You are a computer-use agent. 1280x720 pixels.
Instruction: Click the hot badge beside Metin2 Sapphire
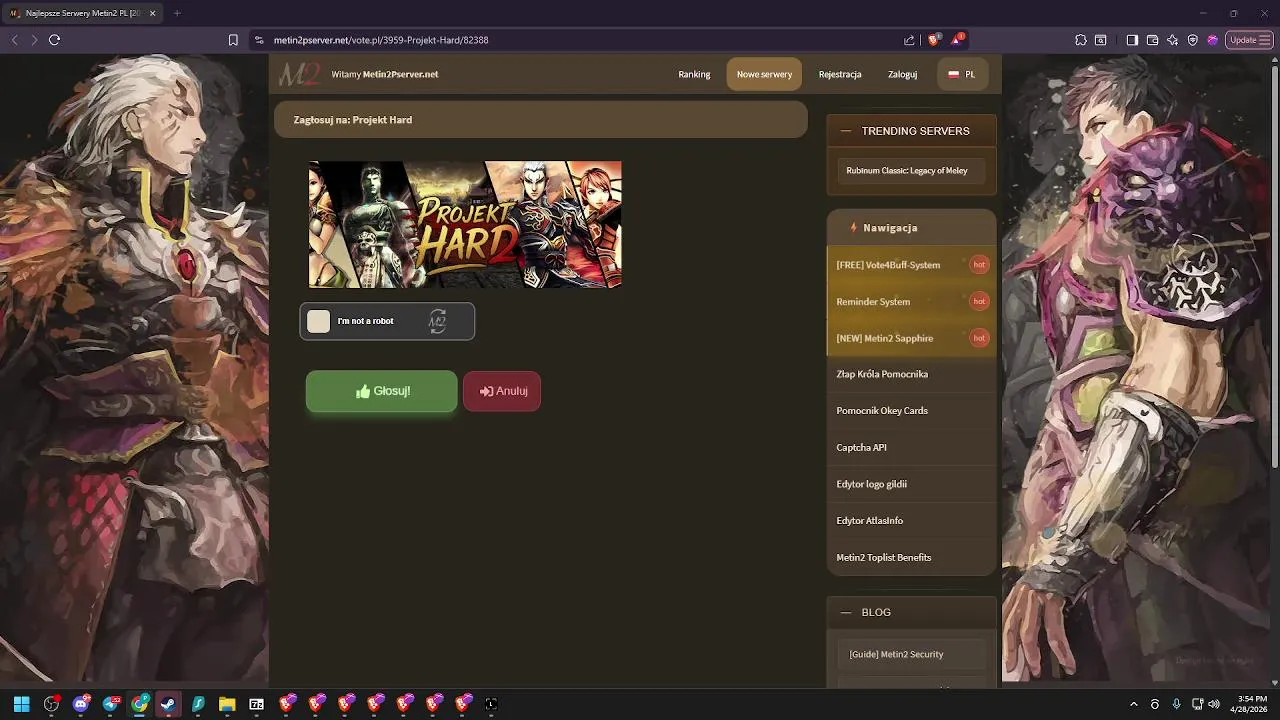[979, 338]
